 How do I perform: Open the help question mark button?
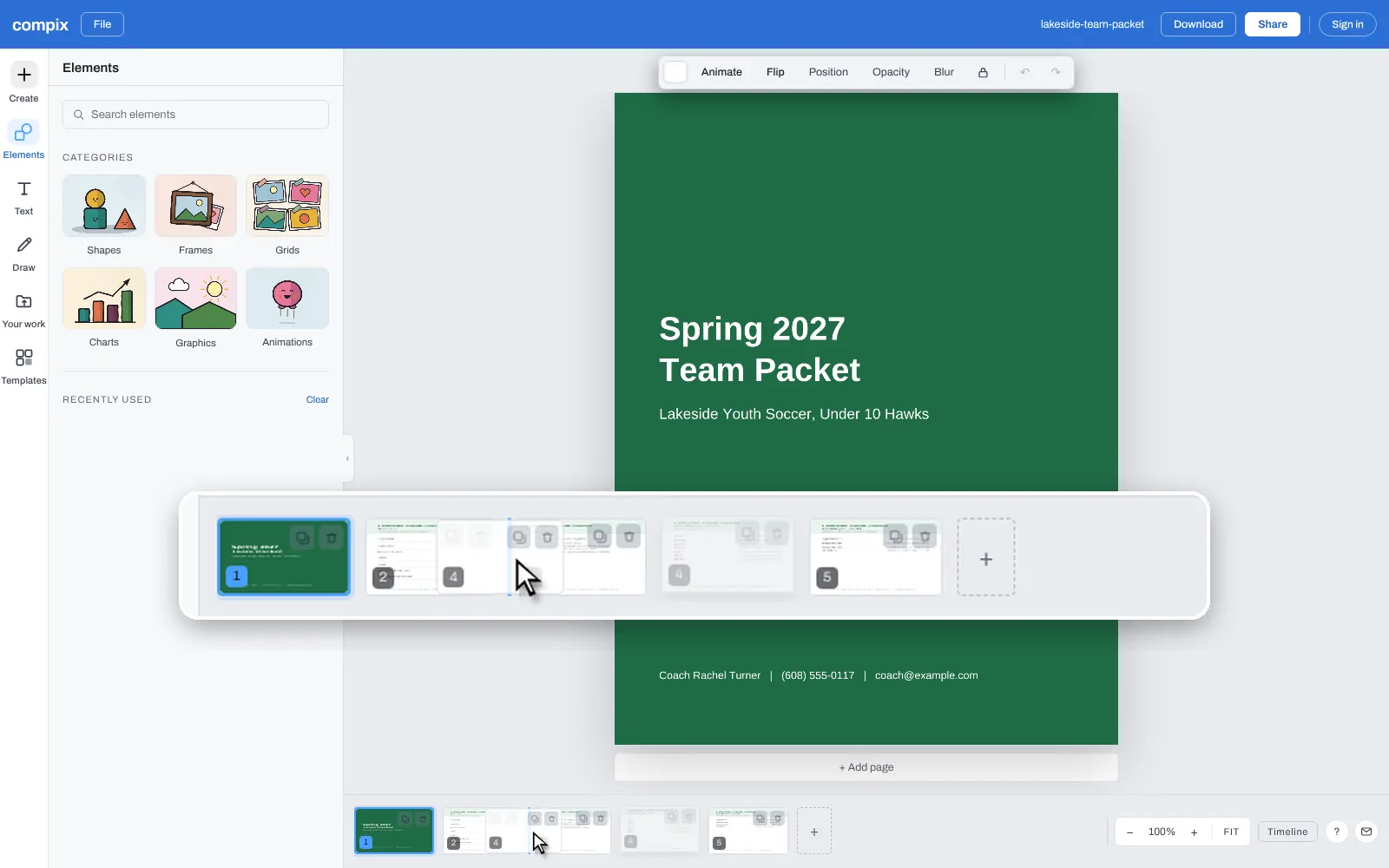1337,832
